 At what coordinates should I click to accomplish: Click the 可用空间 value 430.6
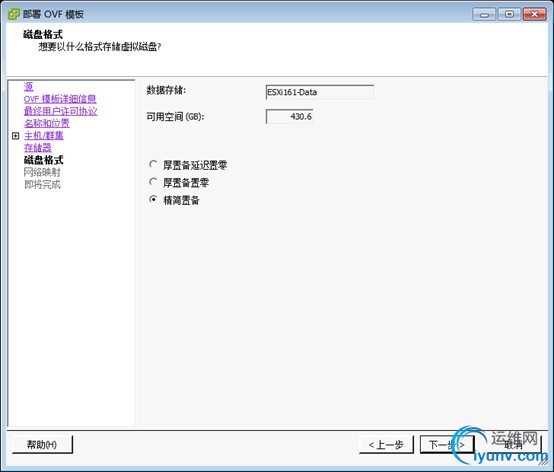pyautogui.click(x=289, y=117)
